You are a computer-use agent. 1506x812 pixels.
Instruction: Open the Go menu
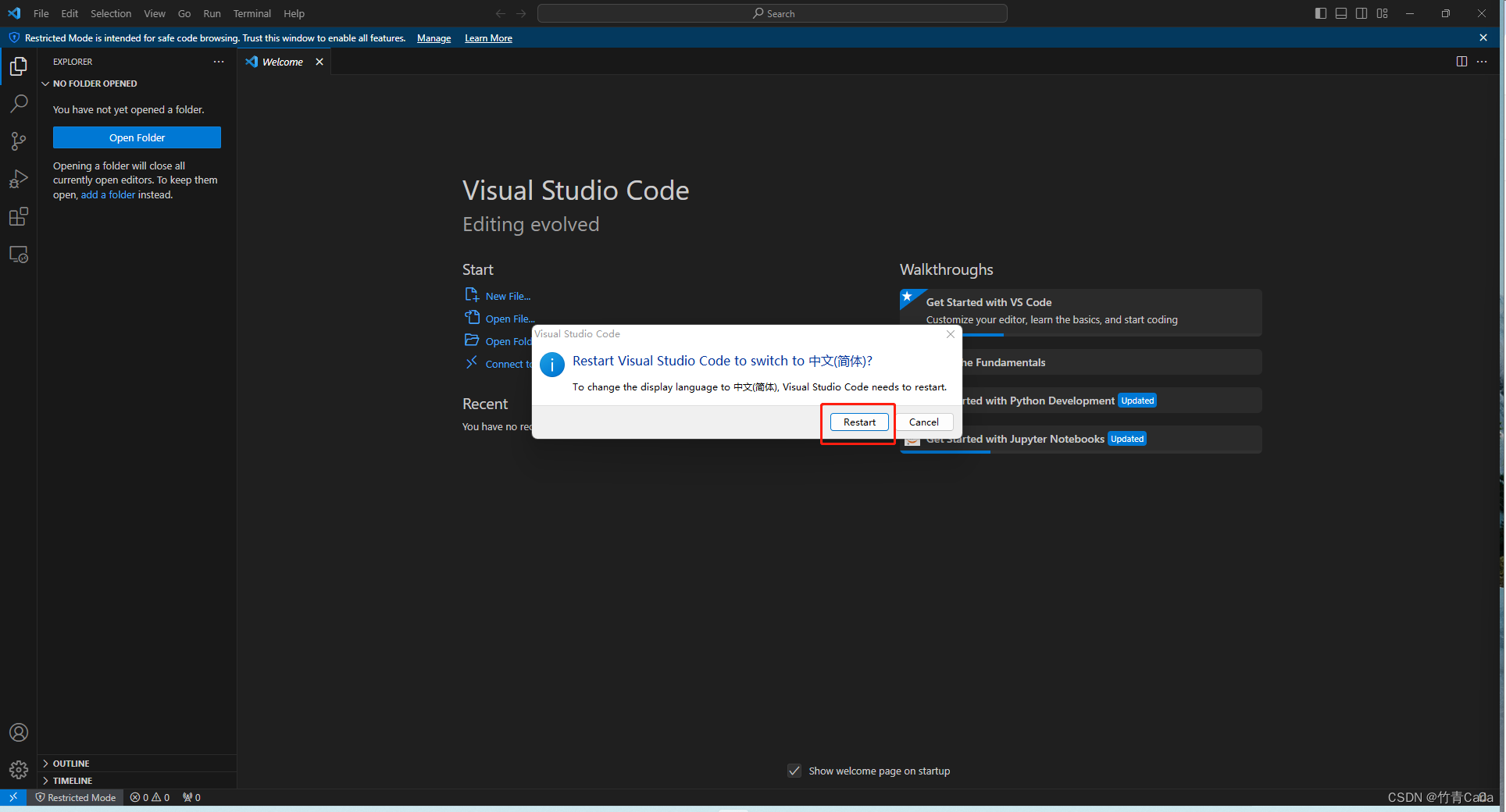(x=184, y=13)
